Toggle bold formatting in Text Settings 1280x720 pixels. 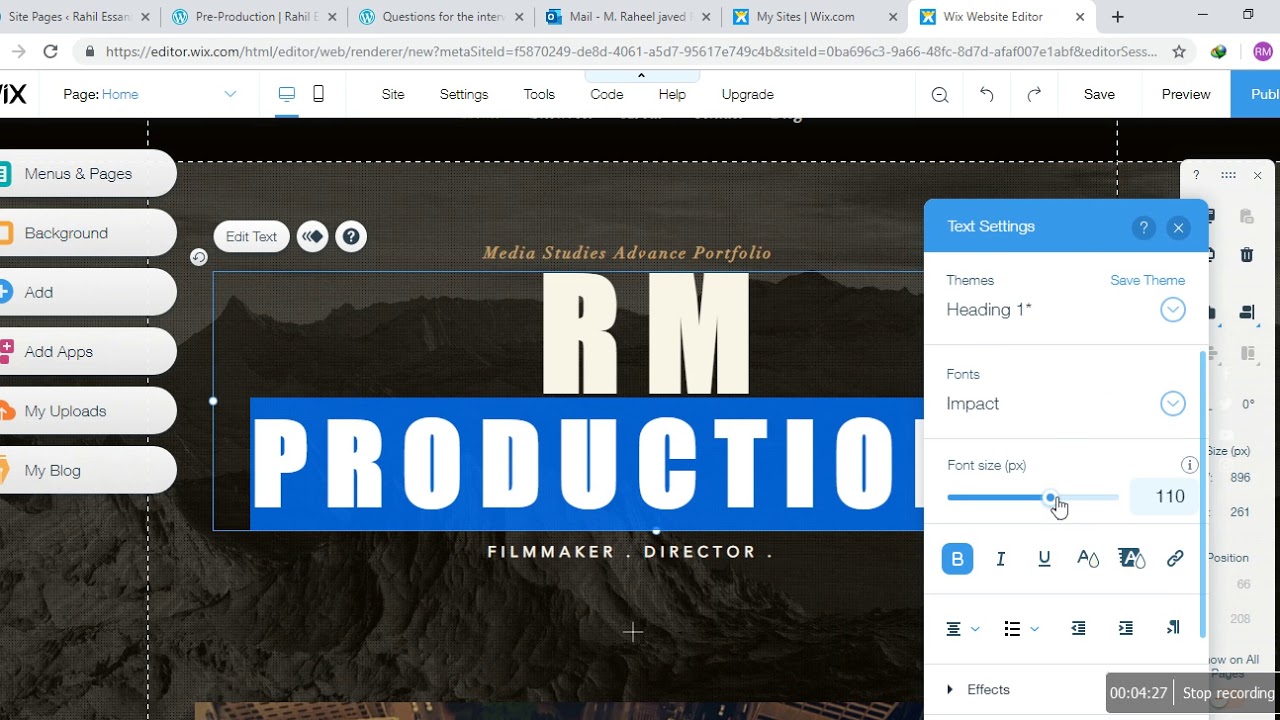coord(957,559)
